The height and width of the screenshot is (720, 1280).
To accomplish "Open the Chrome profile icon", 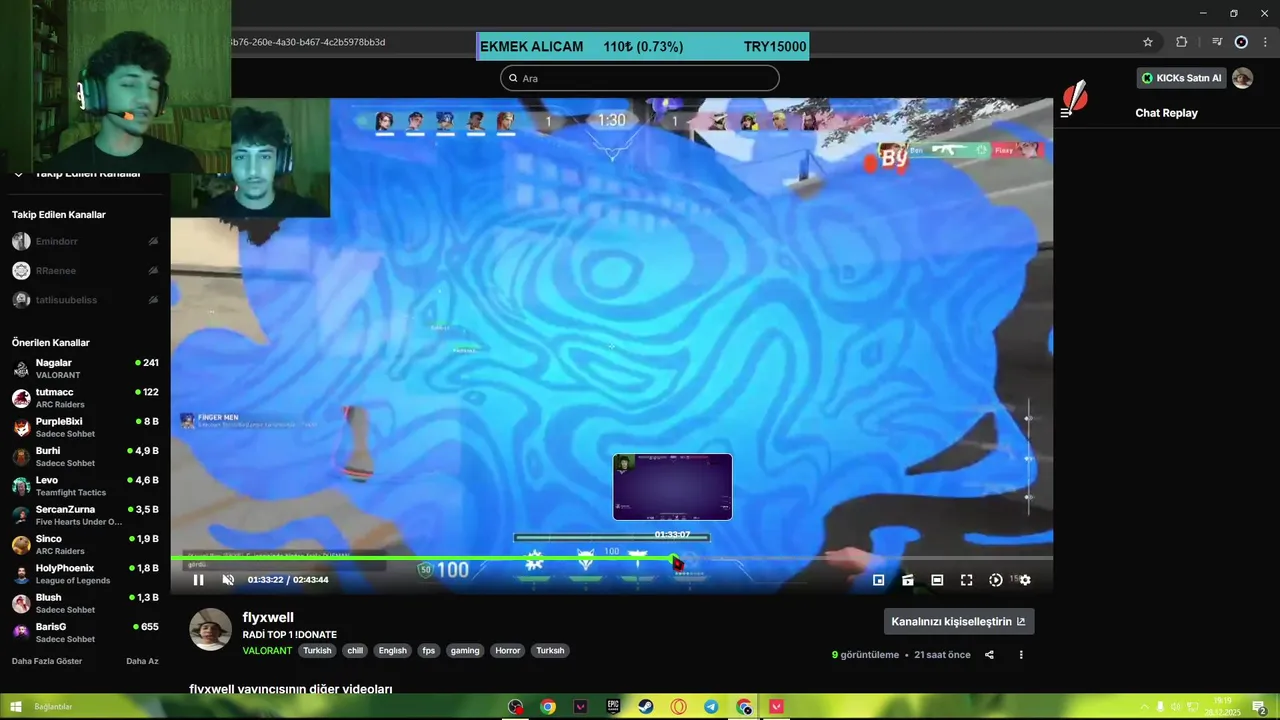I will (1241, 42).
